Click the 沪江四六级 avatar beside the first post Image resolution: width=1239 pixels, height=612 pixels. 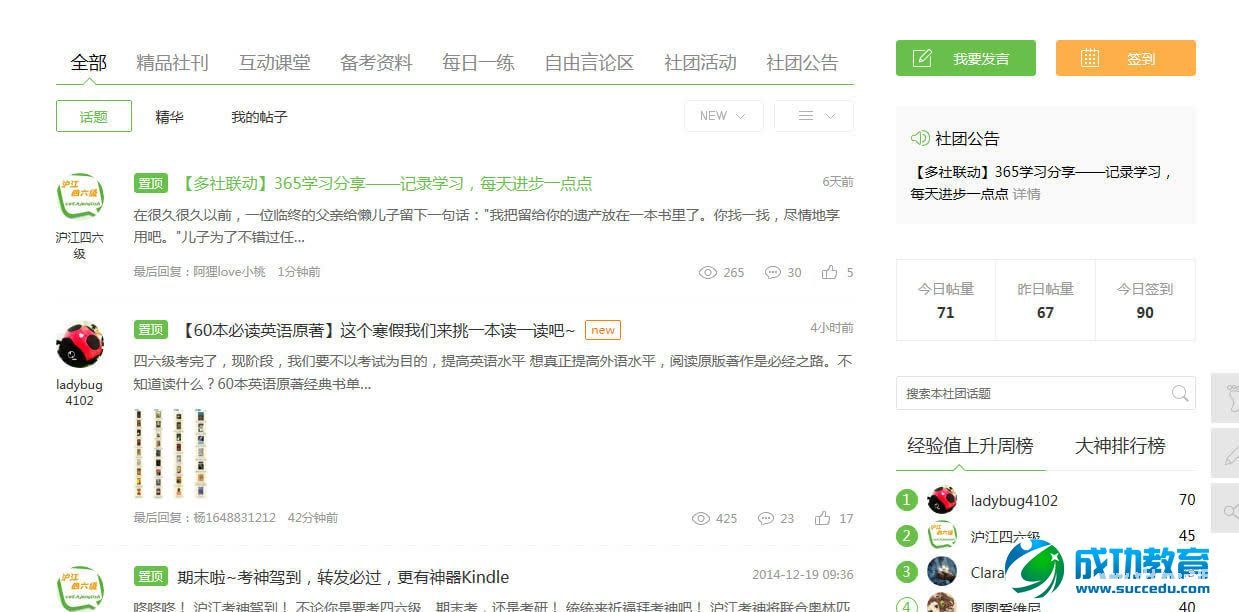[x=79, y=198]
